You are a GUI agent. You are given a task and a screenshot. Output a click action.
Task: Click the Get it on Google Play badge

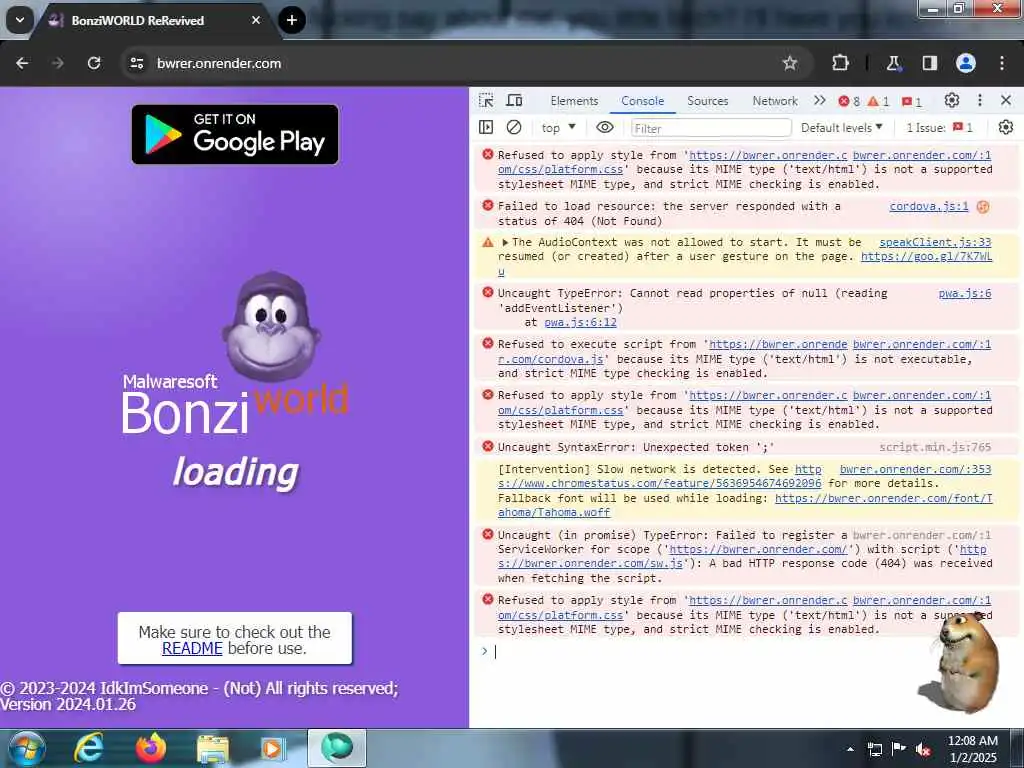235,135
